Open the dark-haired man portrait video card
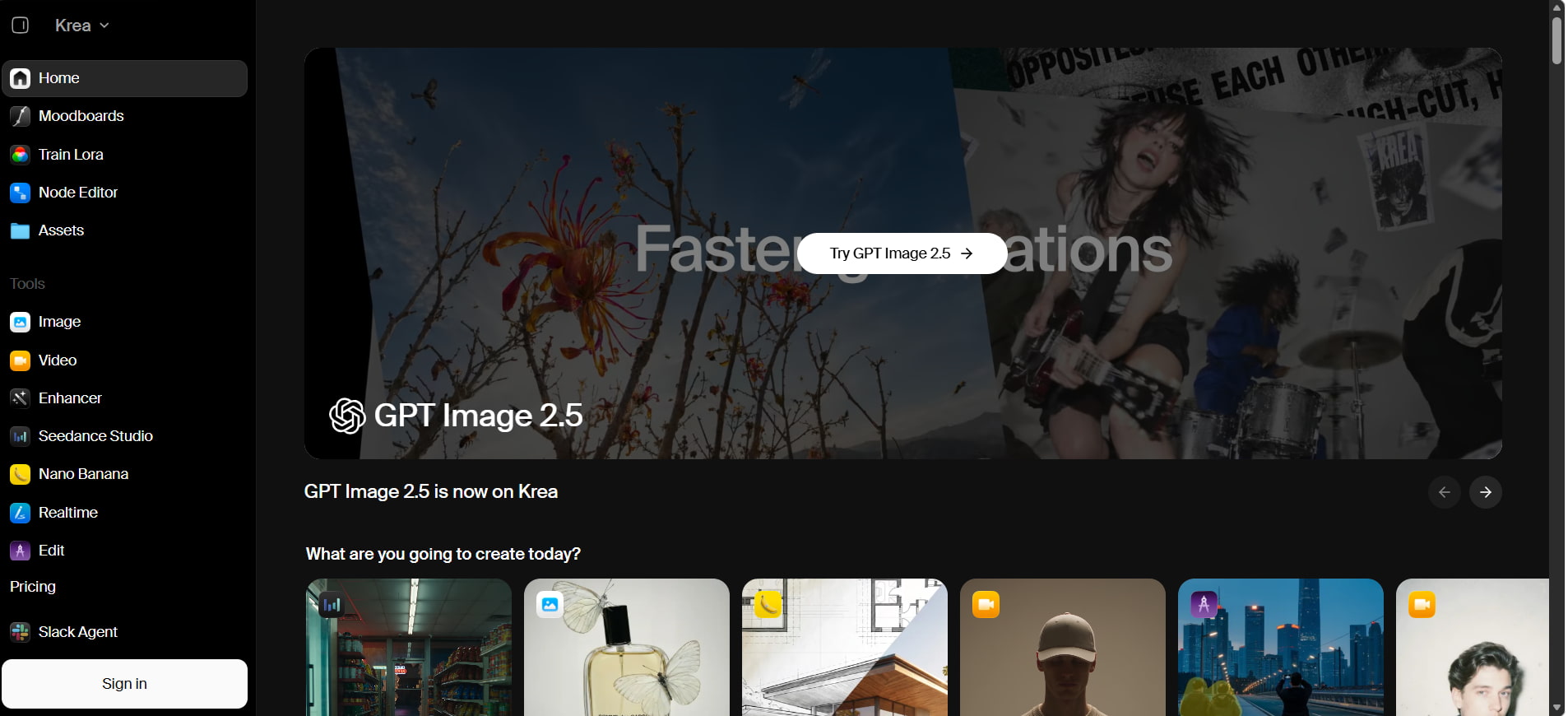Image resolution: width=1568 pixels, height=716 pixels. (x=1473, y=647)
